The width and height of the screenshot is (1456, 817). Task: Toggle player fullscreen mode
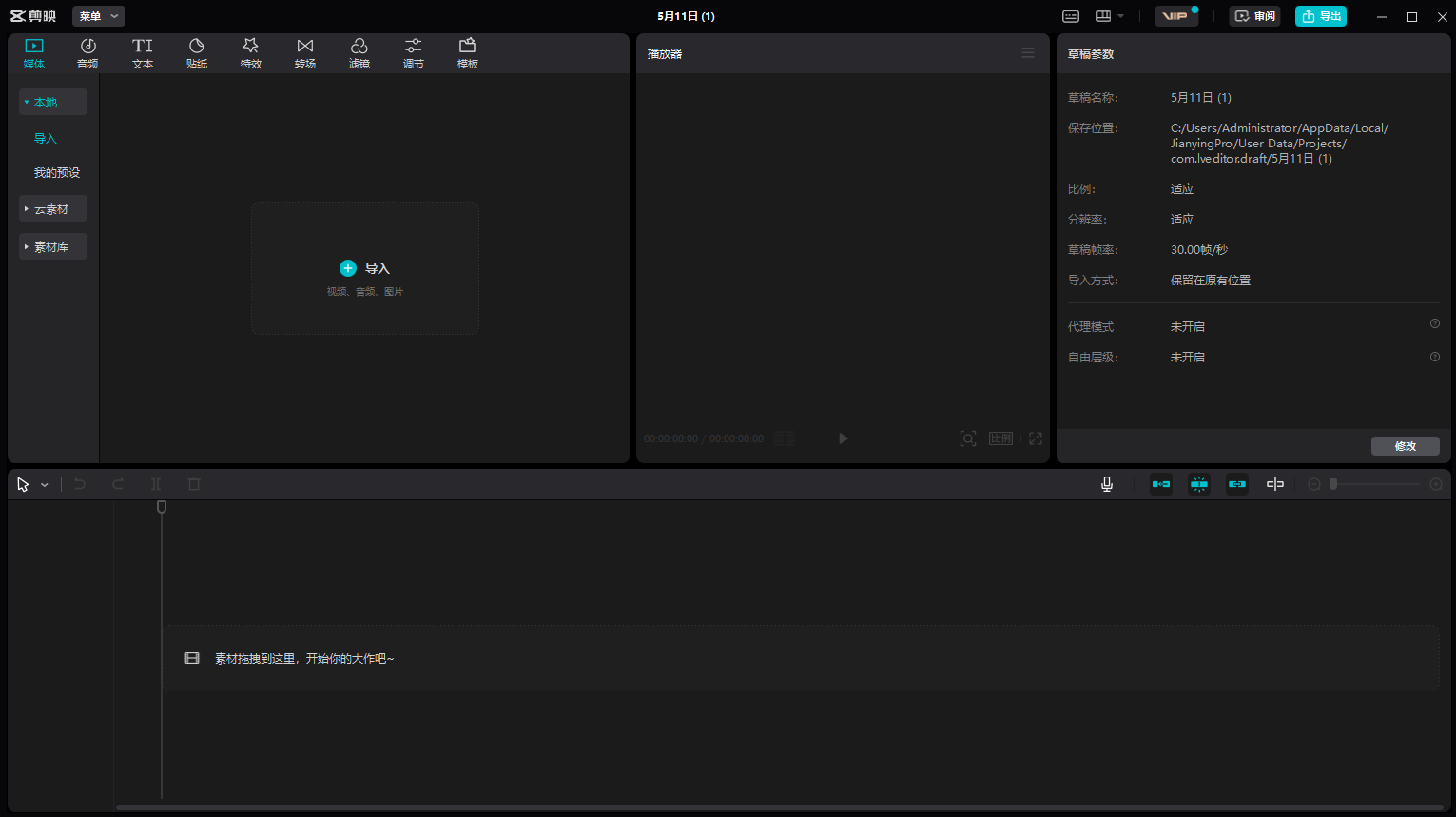tap(1036, 438)
